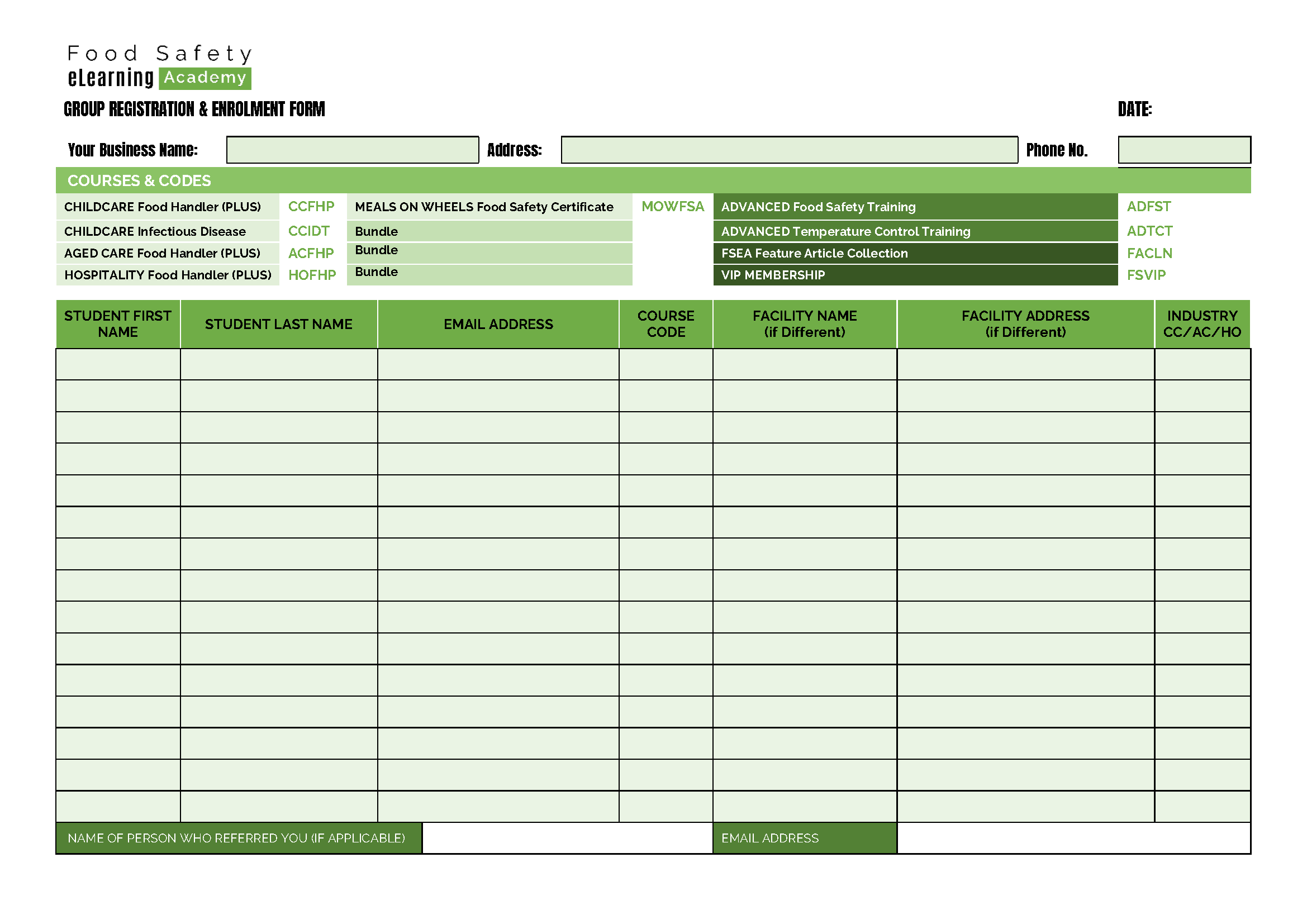Click the Your Business Name input field
This screenshot has height=924, width=1307.
353,150
